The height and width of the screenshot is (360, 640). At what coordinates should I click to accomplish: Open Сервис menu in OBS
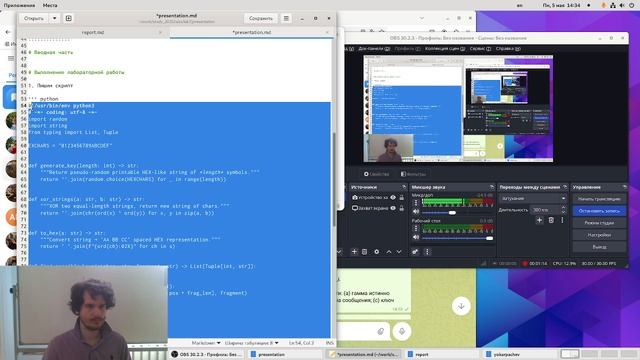480,49
